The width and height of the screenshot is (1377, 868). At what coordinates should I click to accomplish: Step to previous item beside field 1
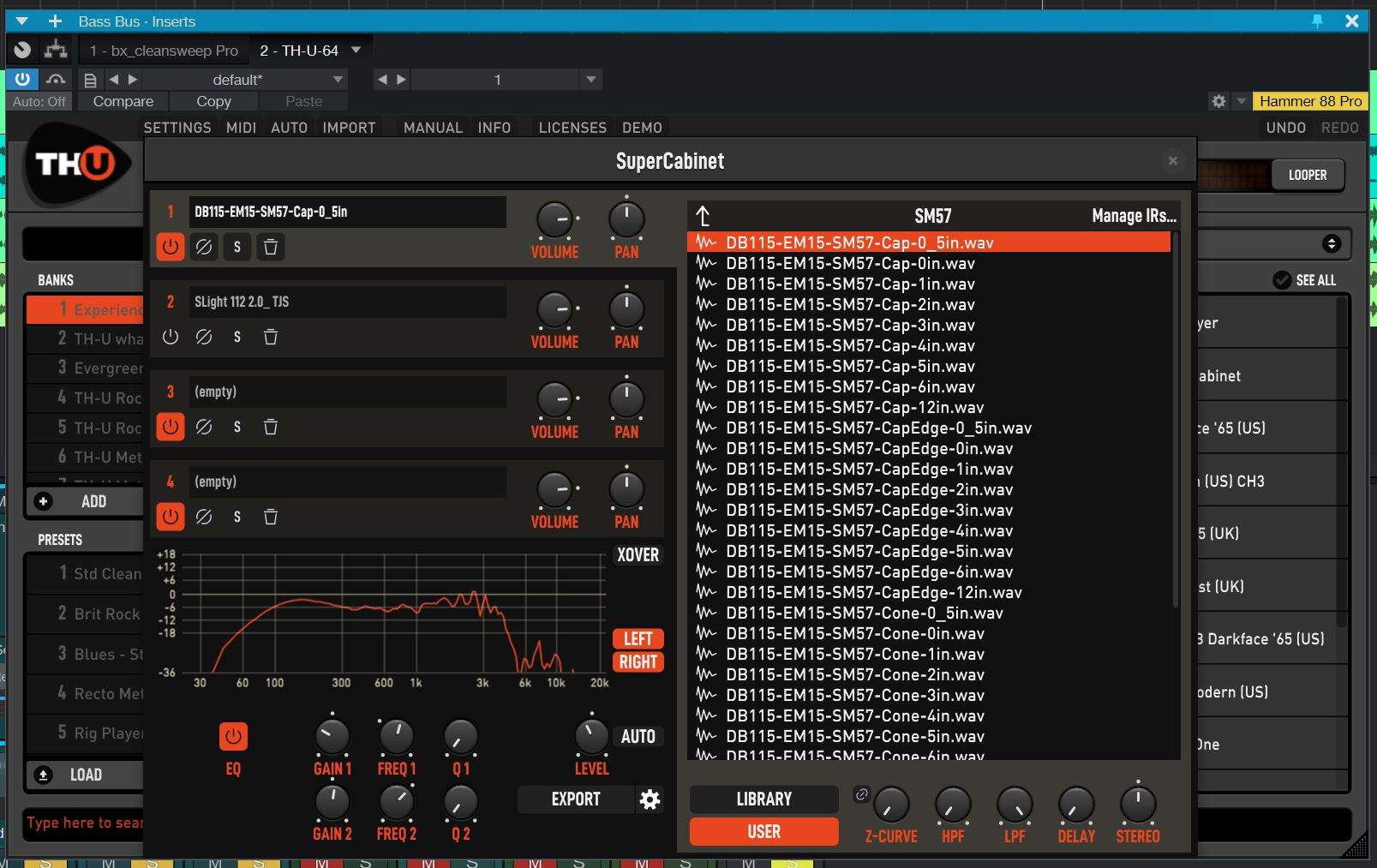pos(382,80)
